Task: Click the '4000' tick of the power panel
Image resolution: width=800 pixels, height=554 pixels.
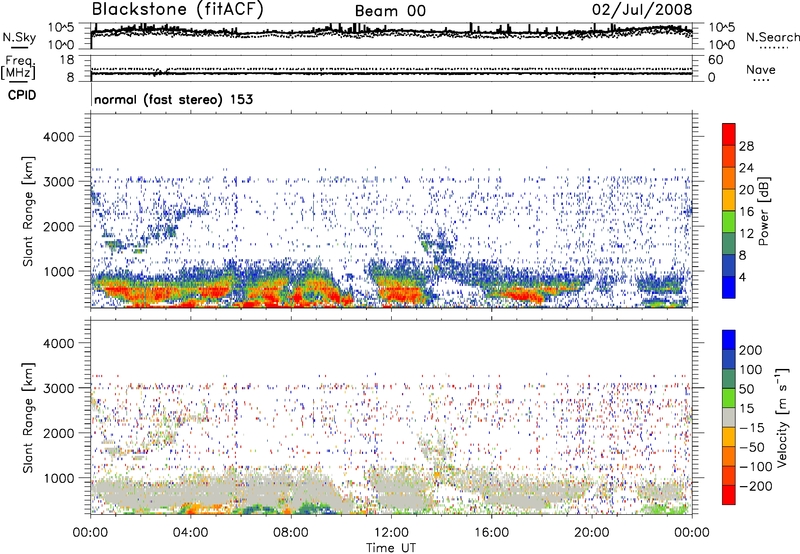Action: click(59, 137)
